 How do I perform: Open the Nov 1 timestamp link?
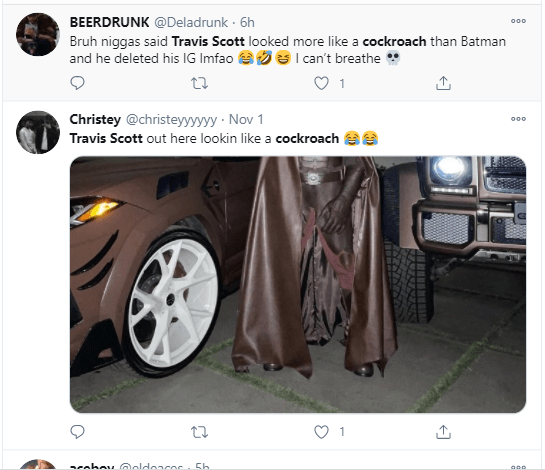[x=246, y=120]
